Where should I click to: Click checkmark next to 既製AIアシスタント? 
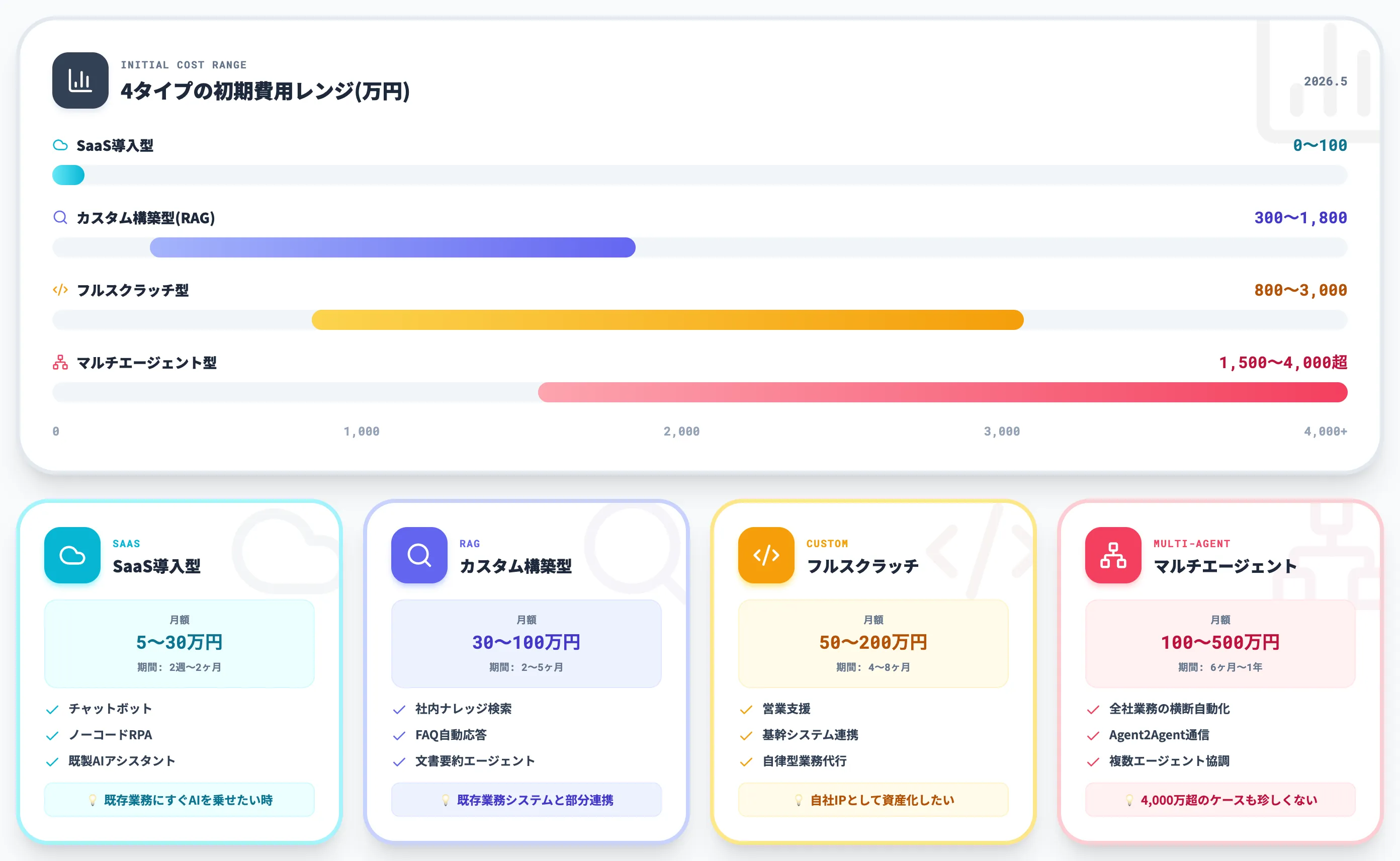pos(52,762)
